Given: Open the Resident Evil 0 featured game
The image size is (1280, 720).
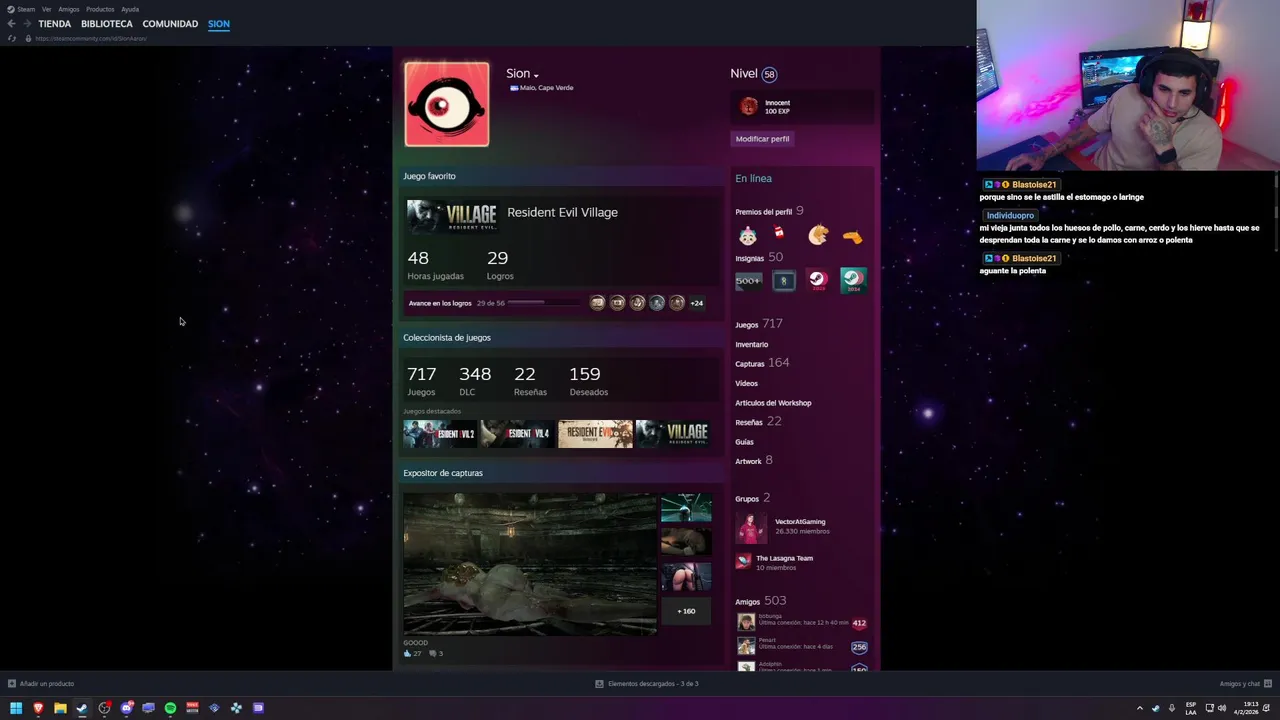Looking at the screenshot, I should (595, 434).
